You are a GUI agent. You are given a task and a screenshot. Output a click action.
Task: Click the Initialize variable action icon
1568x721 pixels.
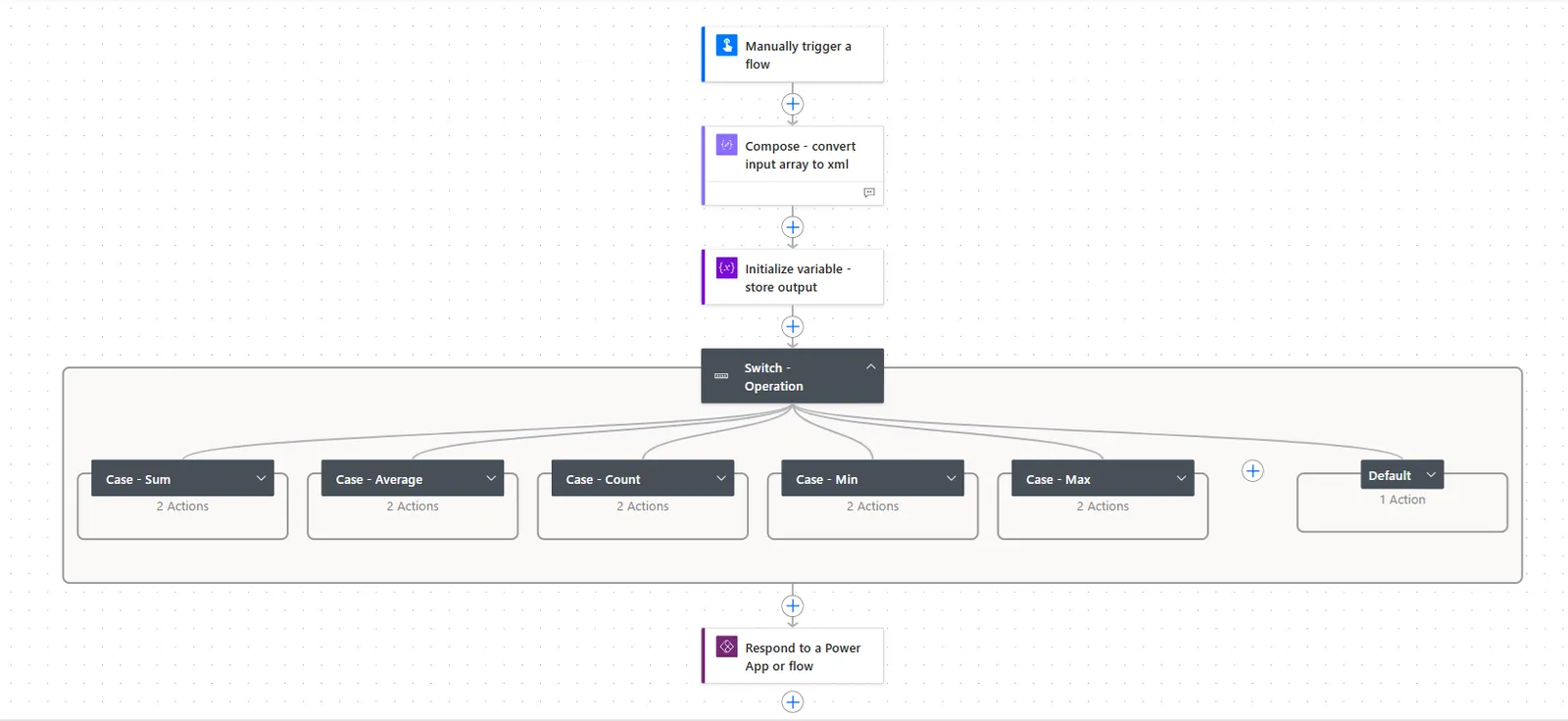pos(727,267)
